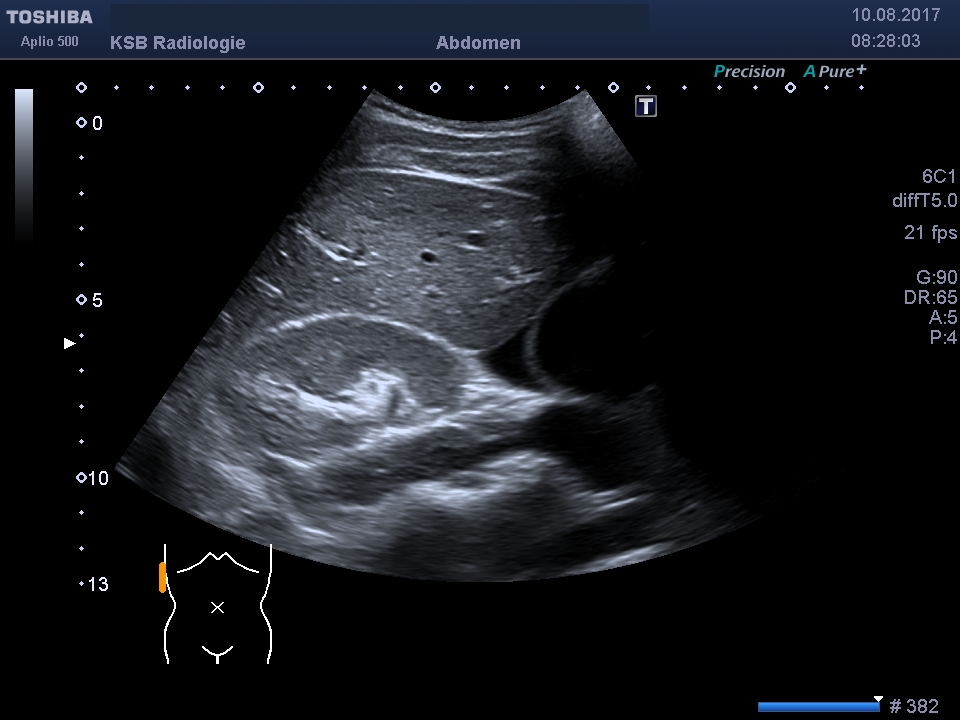Click the T marker icon above the scan
Viewport: 960px width, 720px height.
coord(646,107)
